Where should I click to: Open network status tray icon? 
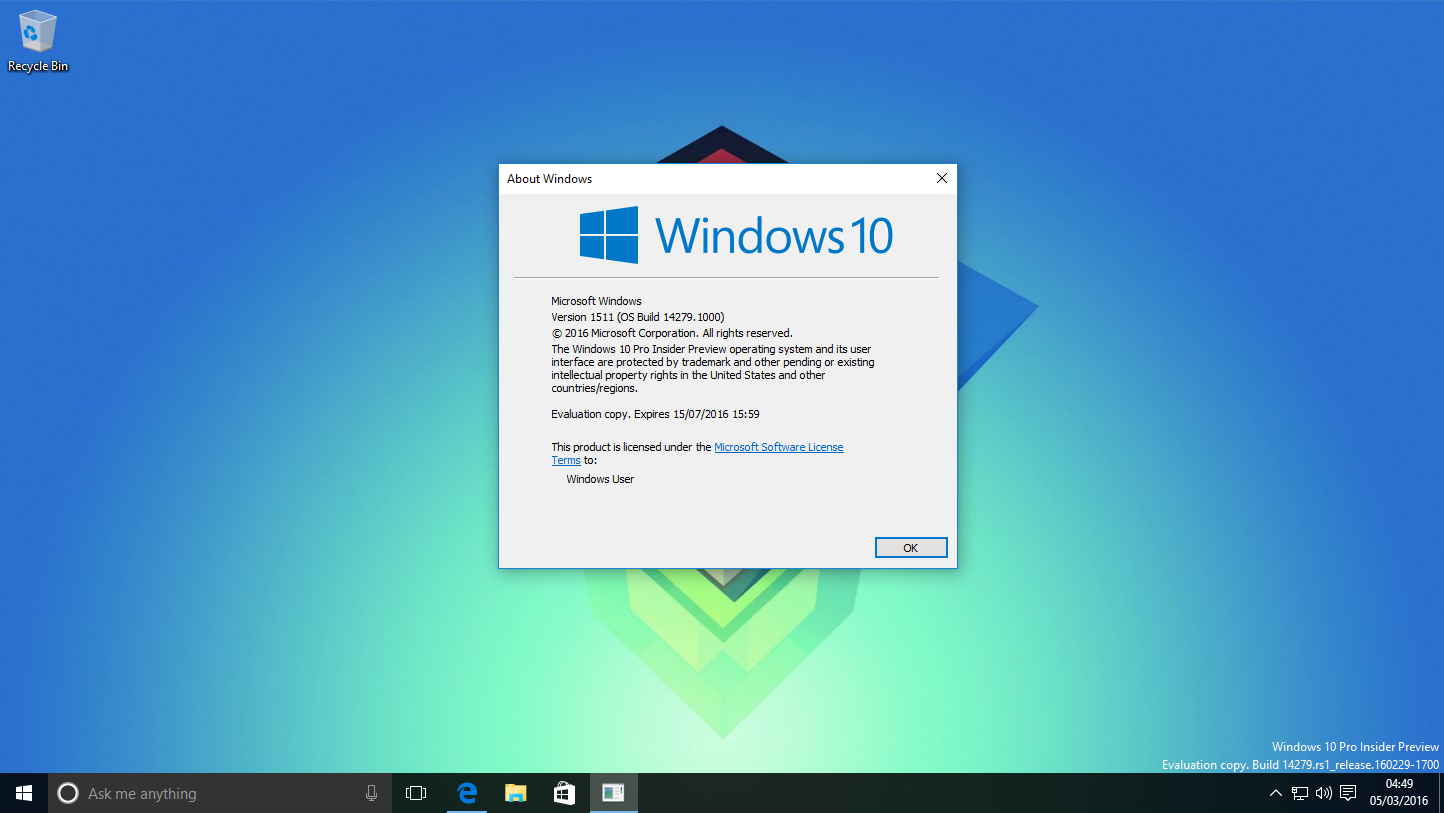[x=1299, y=793]
